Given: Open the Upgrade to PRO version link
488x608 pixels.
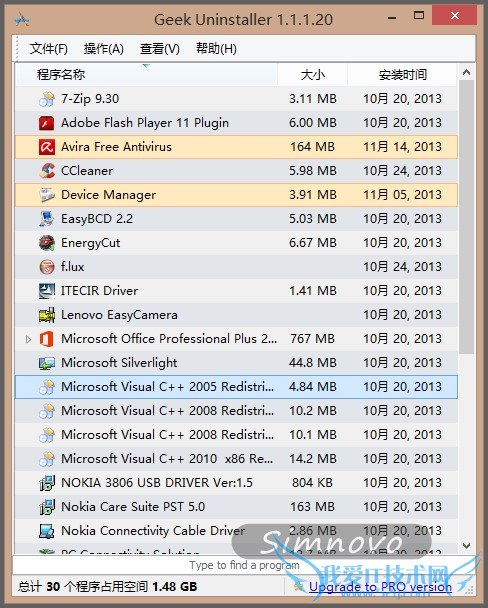Looking at the screenshot, I should tap(380, 587).
